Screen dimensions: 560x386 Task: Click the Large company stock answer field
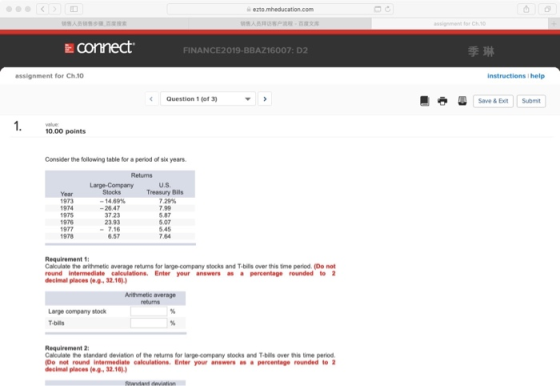[x=149, y=311]
